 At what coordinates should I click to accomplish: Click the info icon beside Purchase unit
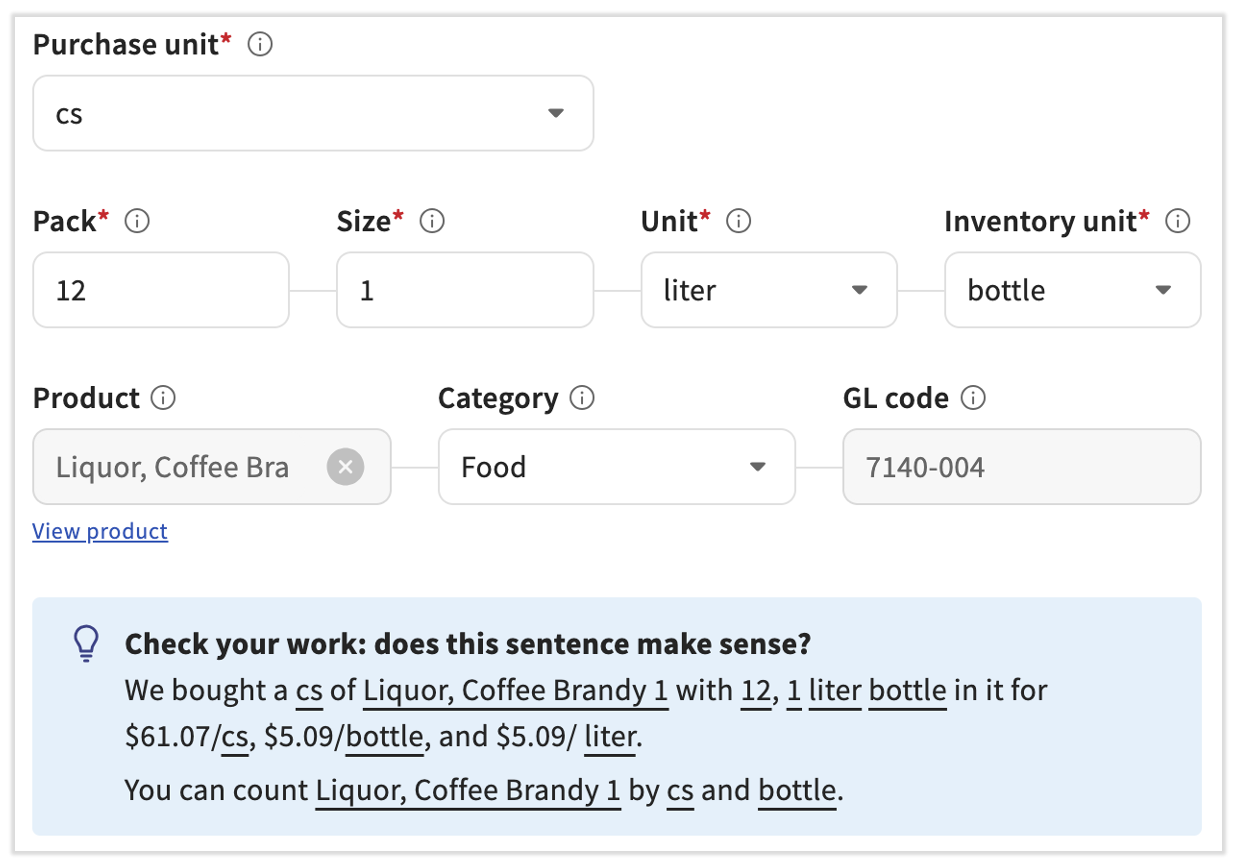click(x=260, y=45)
